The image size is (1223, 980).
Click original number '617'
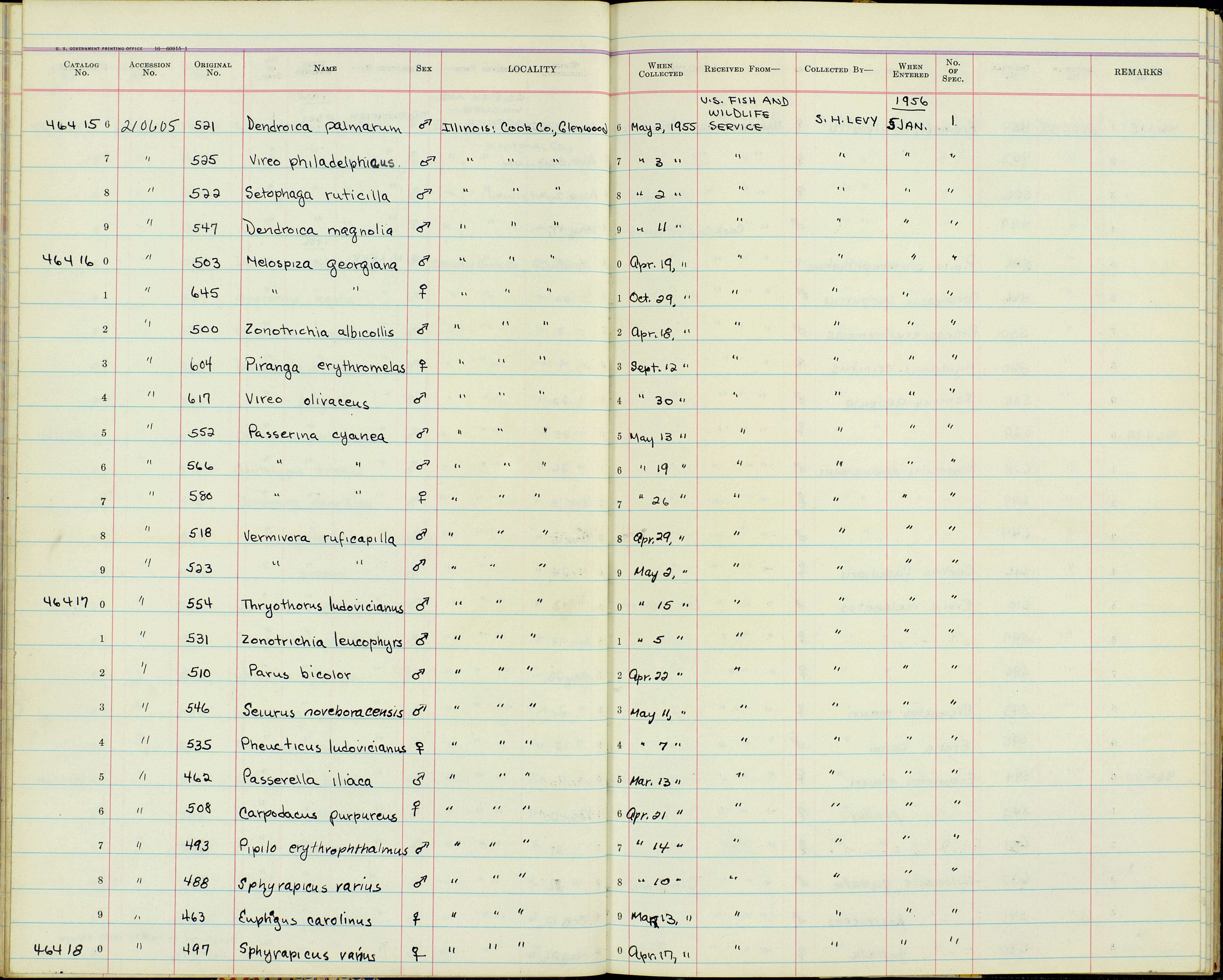point(200,399)
